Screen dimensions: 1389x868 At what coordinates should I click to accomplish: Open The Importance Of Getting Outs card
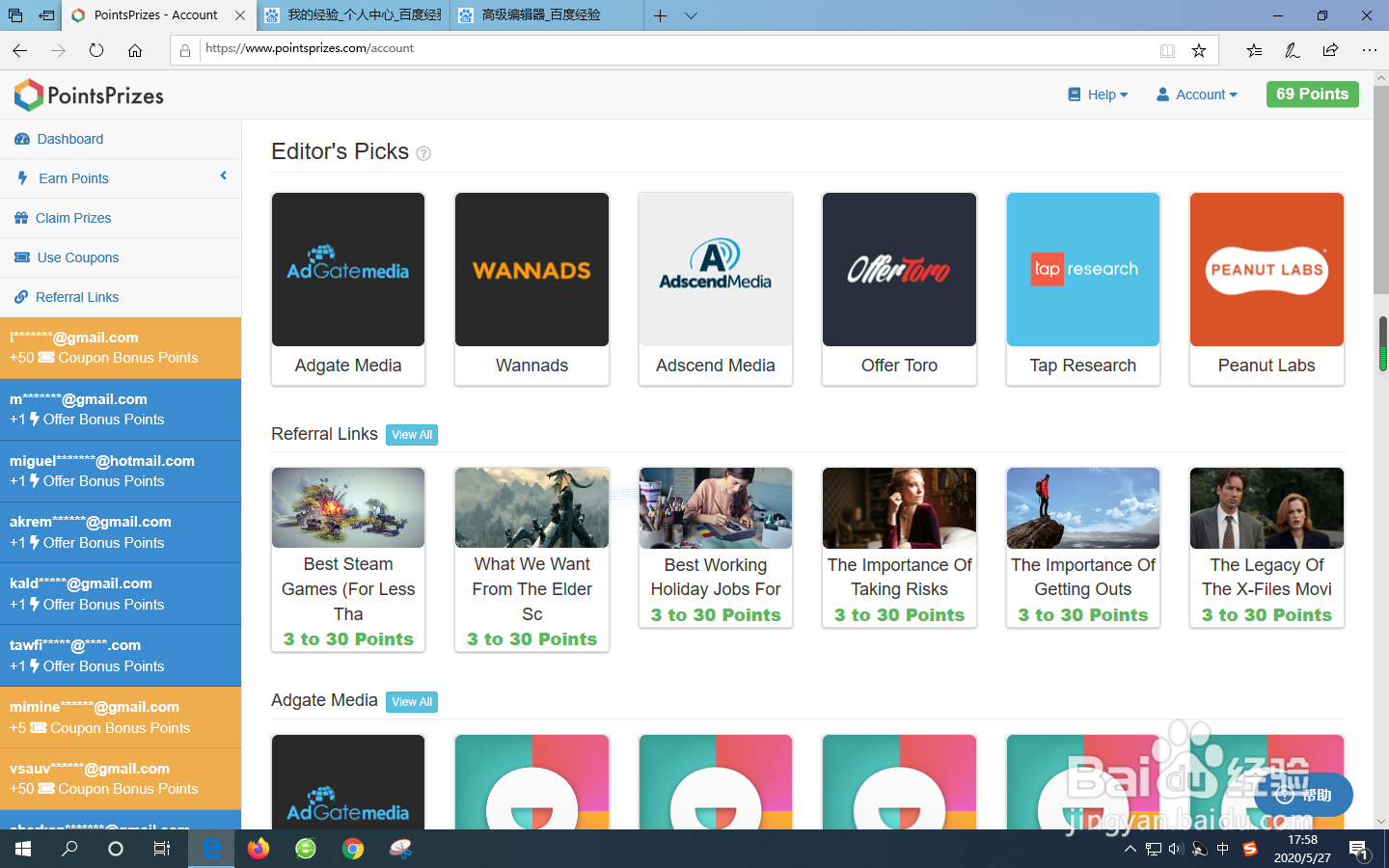click(1083, 547)
